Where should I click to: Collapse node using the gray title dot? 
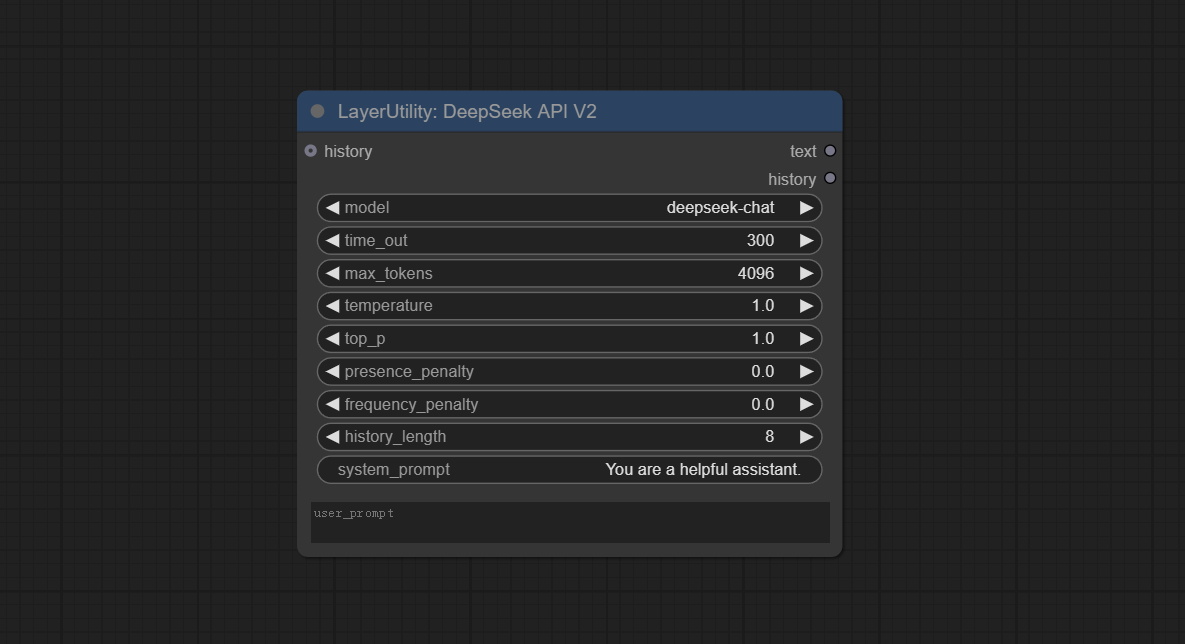(x=318, y=111)
